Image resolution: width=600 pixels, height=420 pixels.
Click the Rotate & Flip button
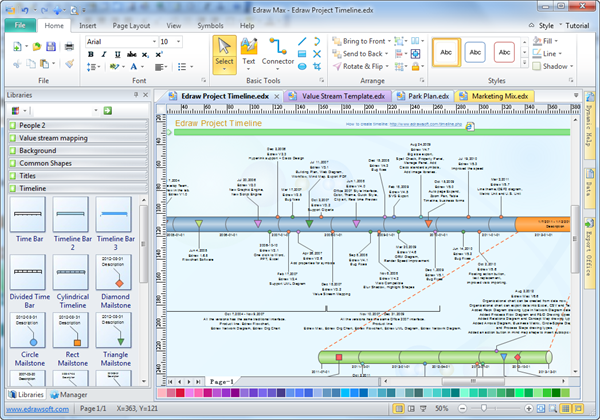(363, 66)
